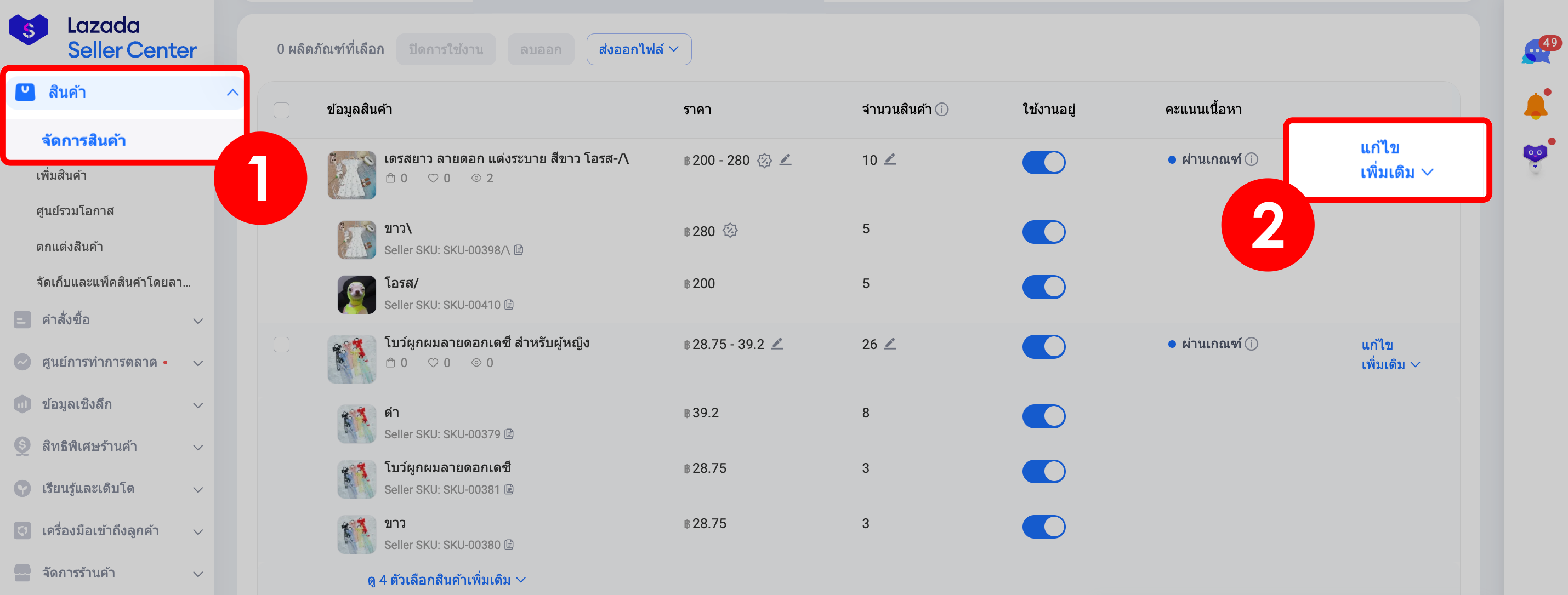Open the ส่งออกไฟล์ export dropdown

(639, 49)
